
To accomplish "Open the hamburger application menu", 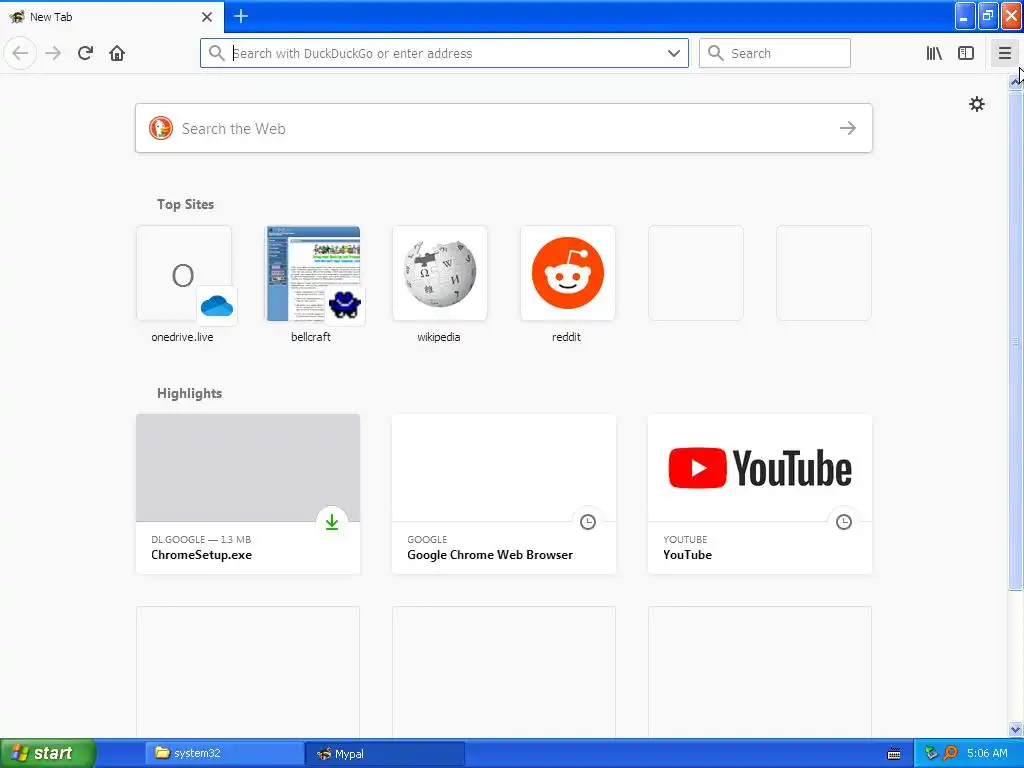I will point(1004,53).
